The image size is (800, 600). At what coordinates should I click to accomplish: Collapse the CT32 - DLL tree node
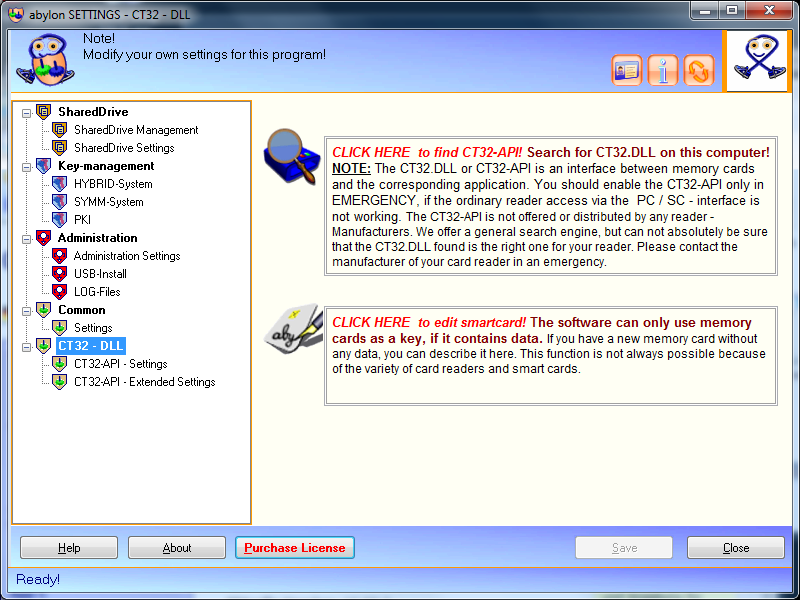tap(27, 347)
